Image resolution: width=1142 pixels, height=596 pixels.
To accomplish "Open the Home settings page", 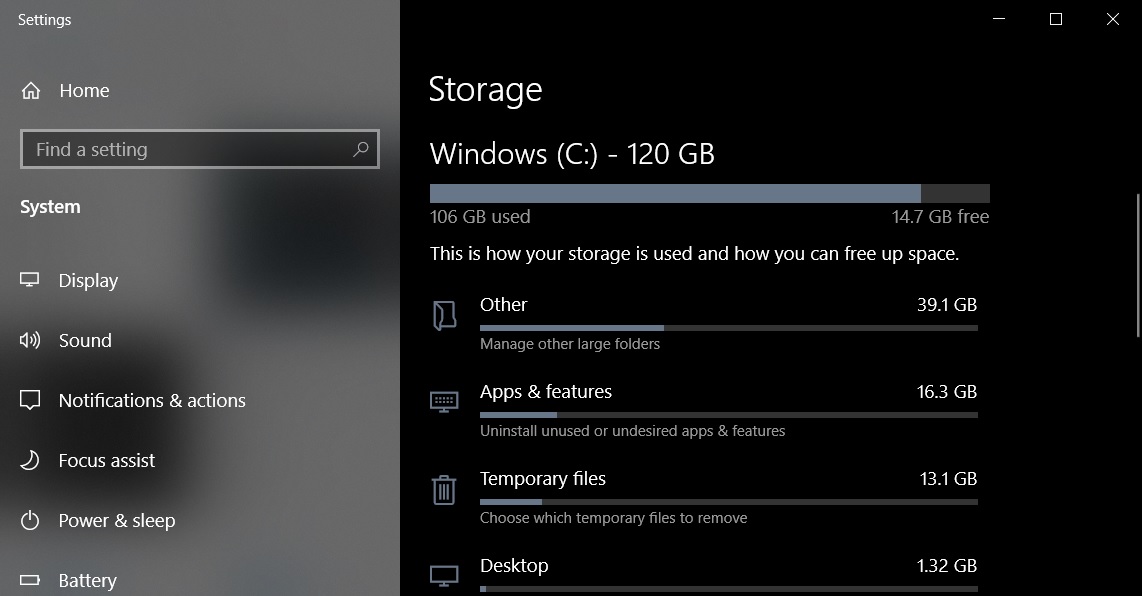I will coord(84,90).
